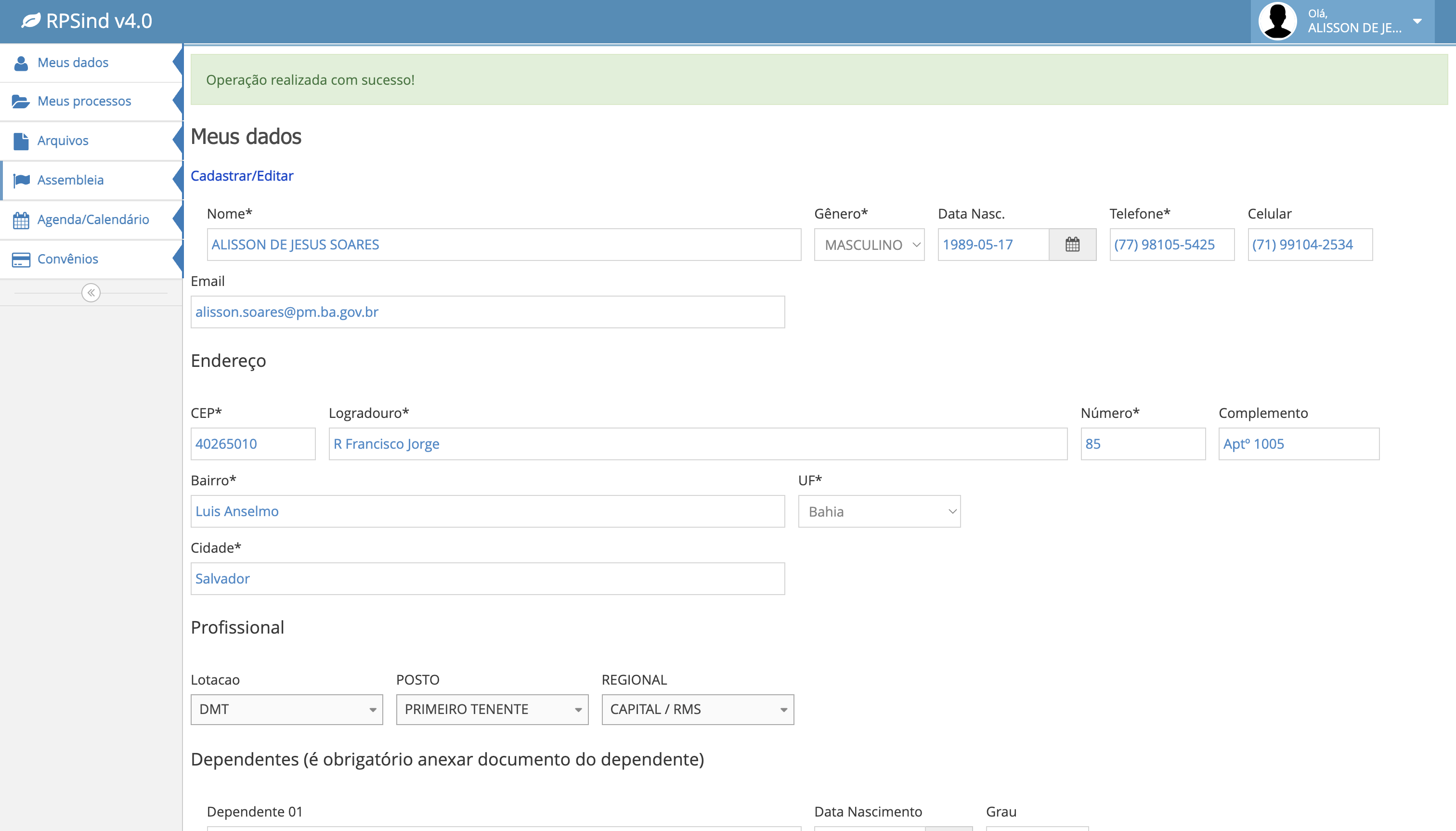Viewport: 1456px width, 831px height.
Task: Click the Email input field
Action: [x=487, y=312]
